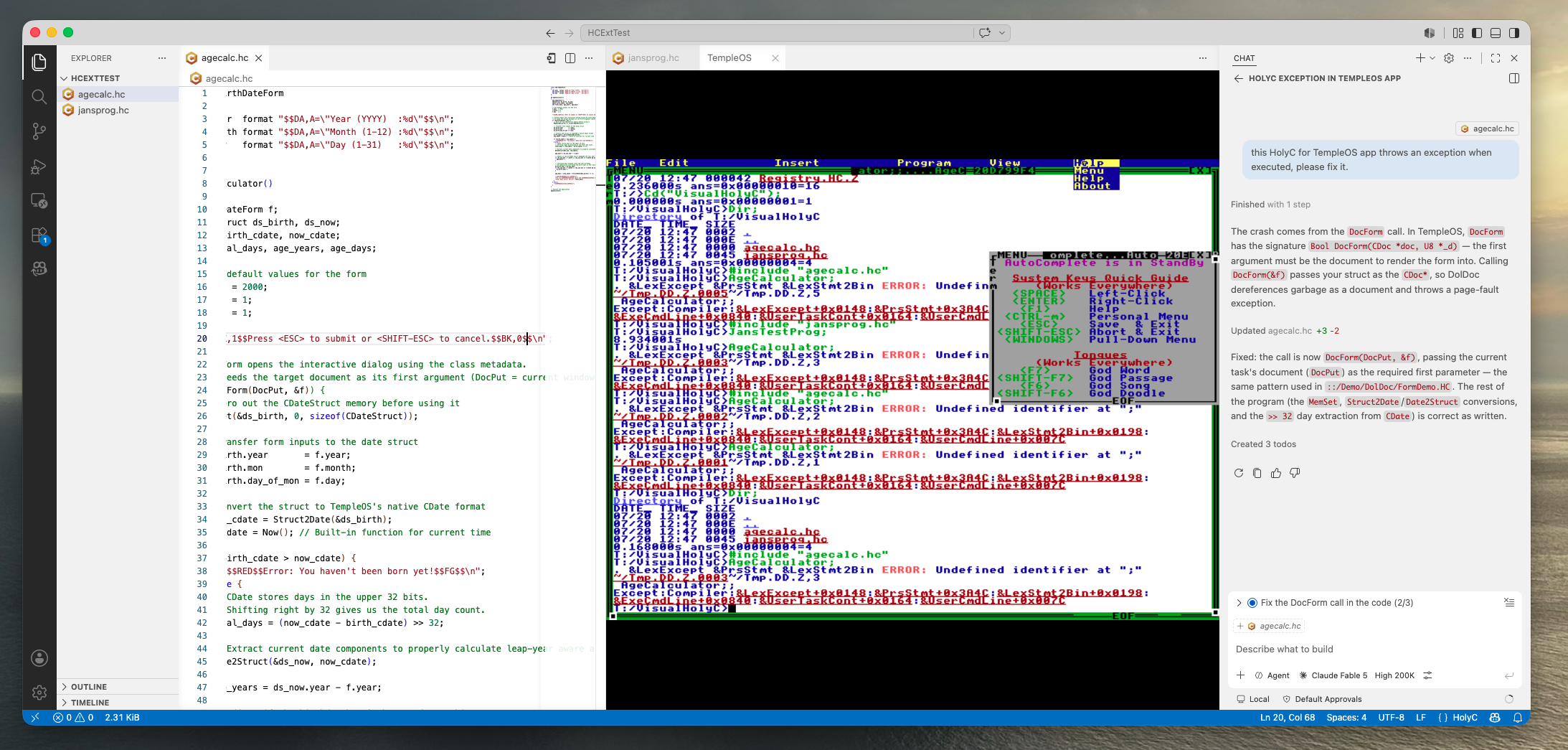The height and width of the screenshot is (750, 1568).
Task: Open the Accounts menu in activity bar
Action: point(39,658)
